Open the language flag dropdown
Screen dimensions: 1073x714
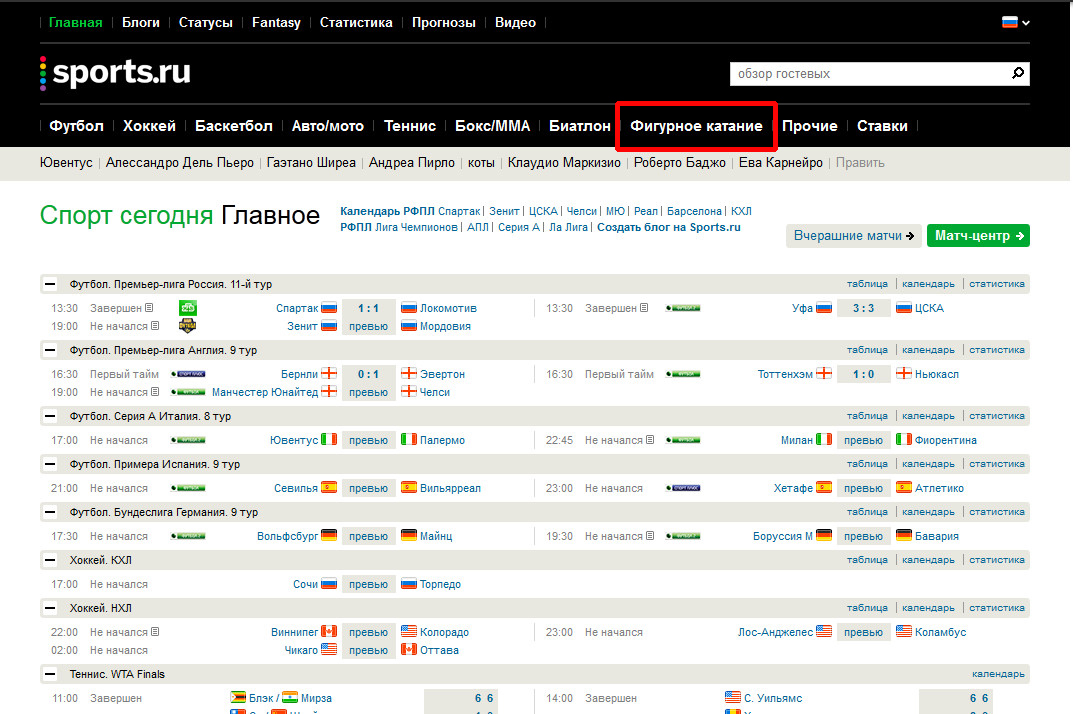1015,22
